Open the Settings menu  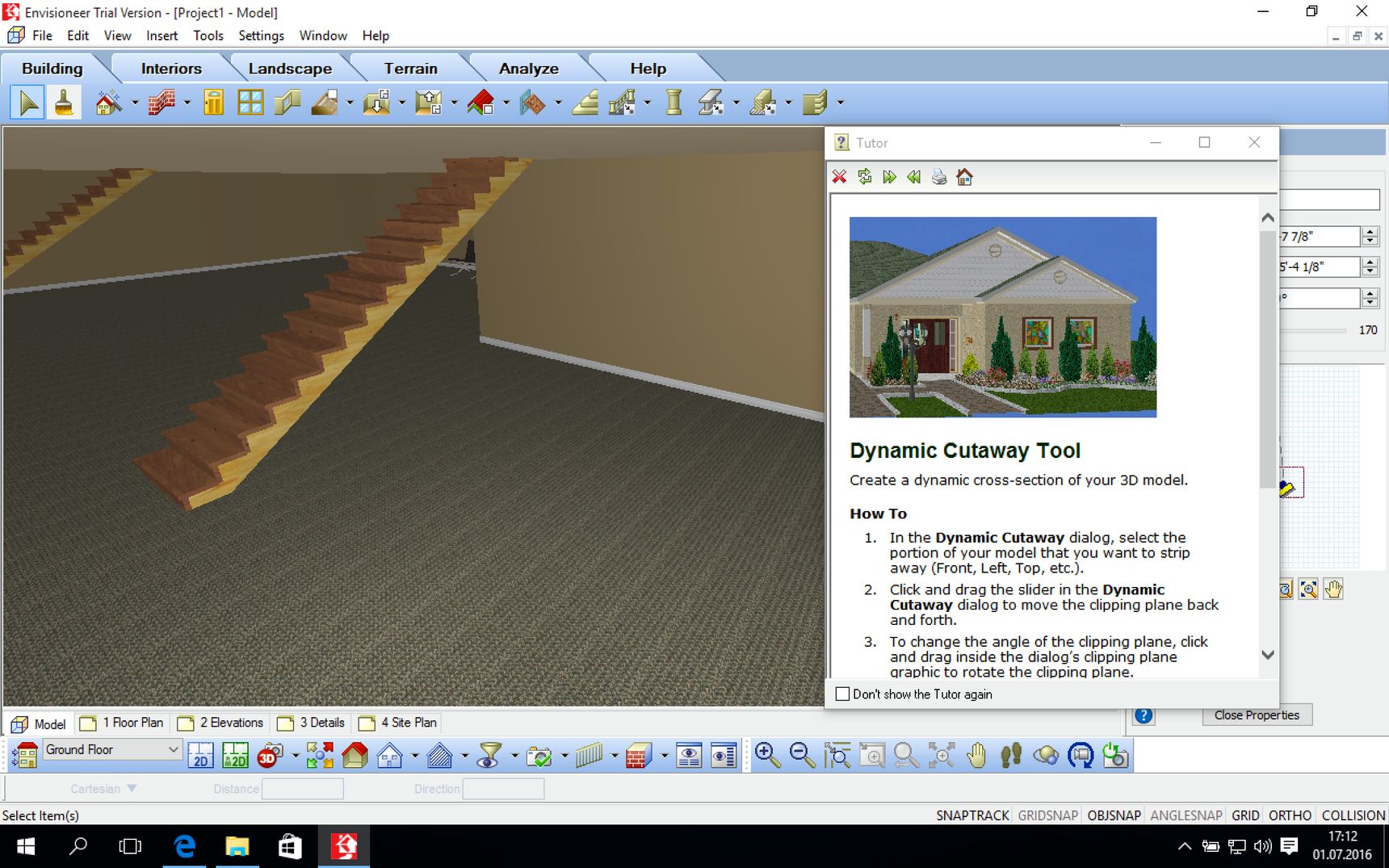[x=261, y=36]
